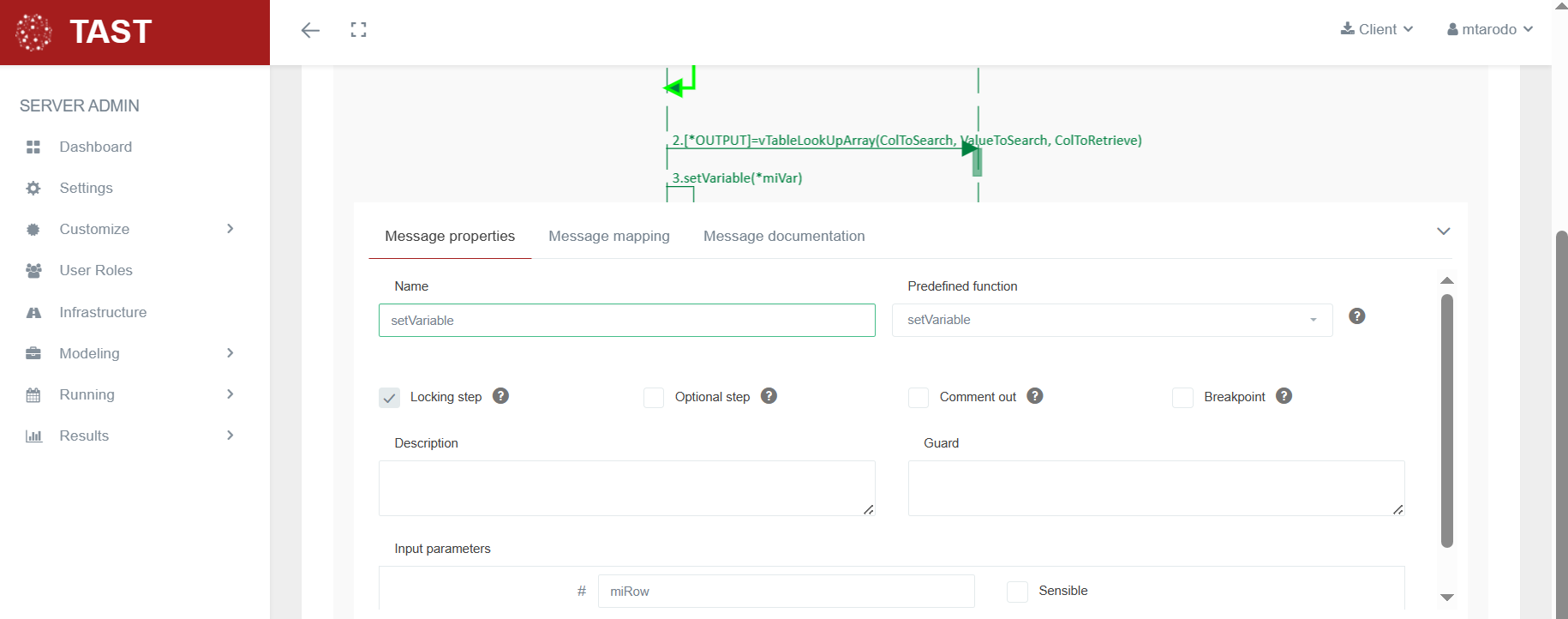Show Comment out help tooltip
The width and height of the screenshot is (1568, 619).
coord(1035,396)
